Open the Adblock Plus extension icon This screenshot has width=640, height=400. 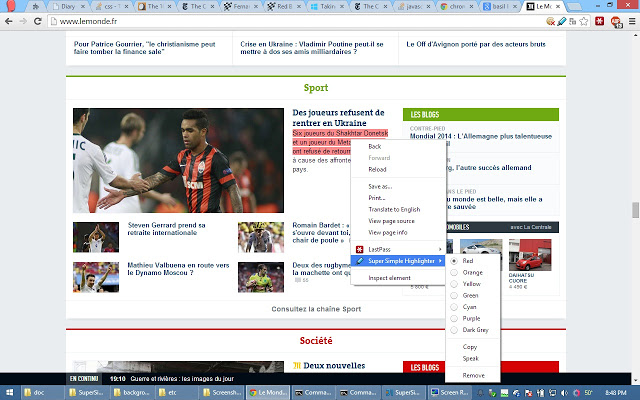(x=616, y=22)
